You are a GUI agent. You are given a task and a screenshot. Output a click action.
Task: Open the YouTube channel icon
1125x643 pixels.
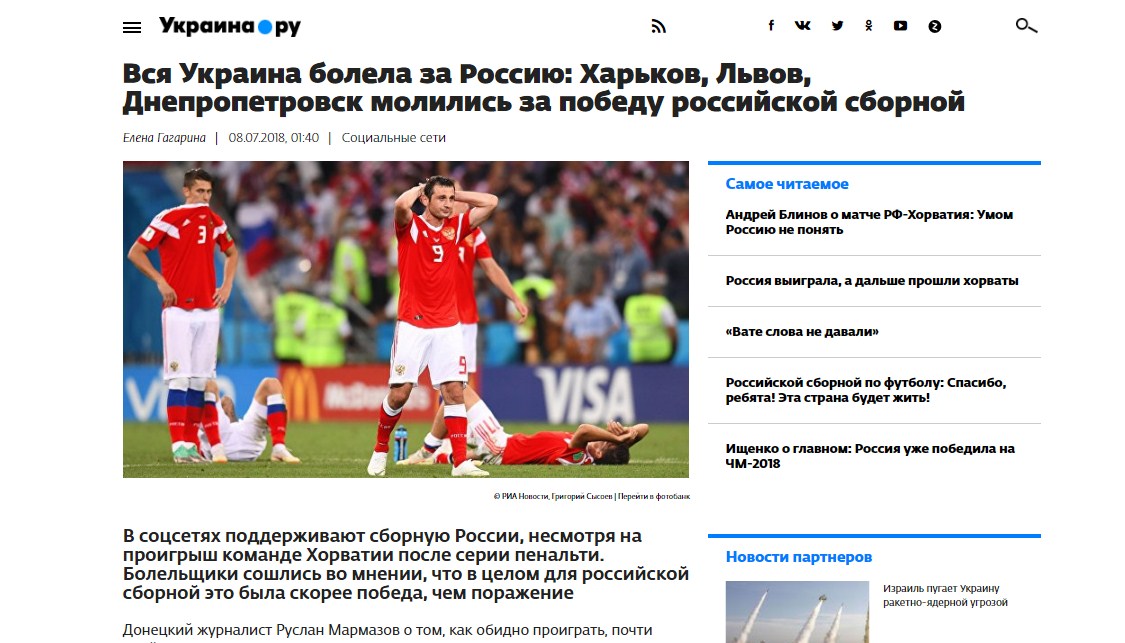pyautogui.click(x=900, y=26)
